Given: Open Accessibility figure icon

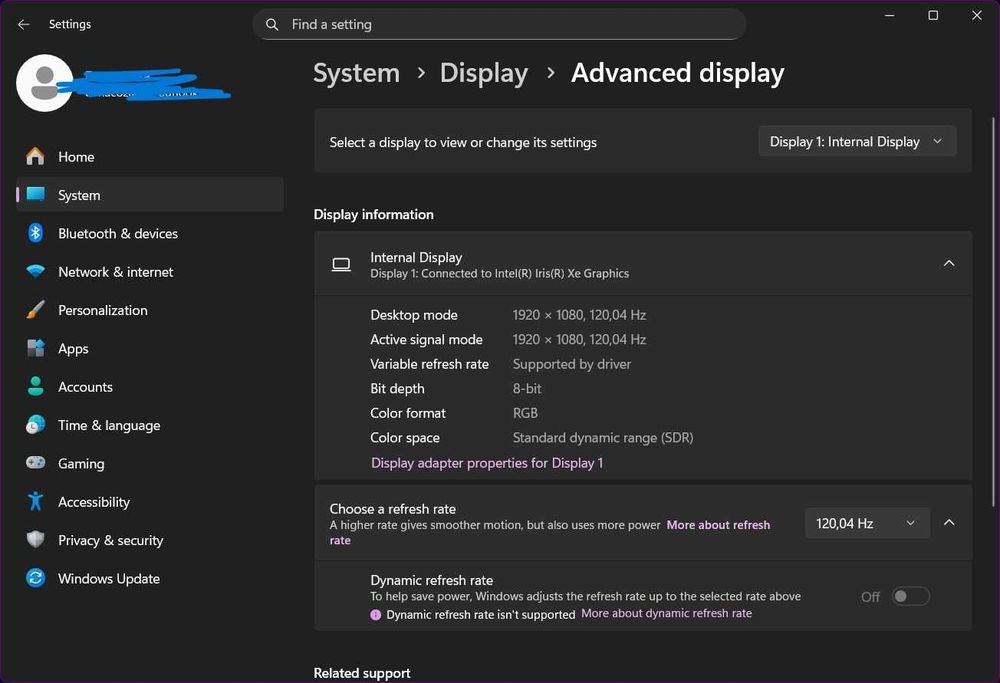Looking at the screenshot, I should pyautogui.click(x=36, y=502).
